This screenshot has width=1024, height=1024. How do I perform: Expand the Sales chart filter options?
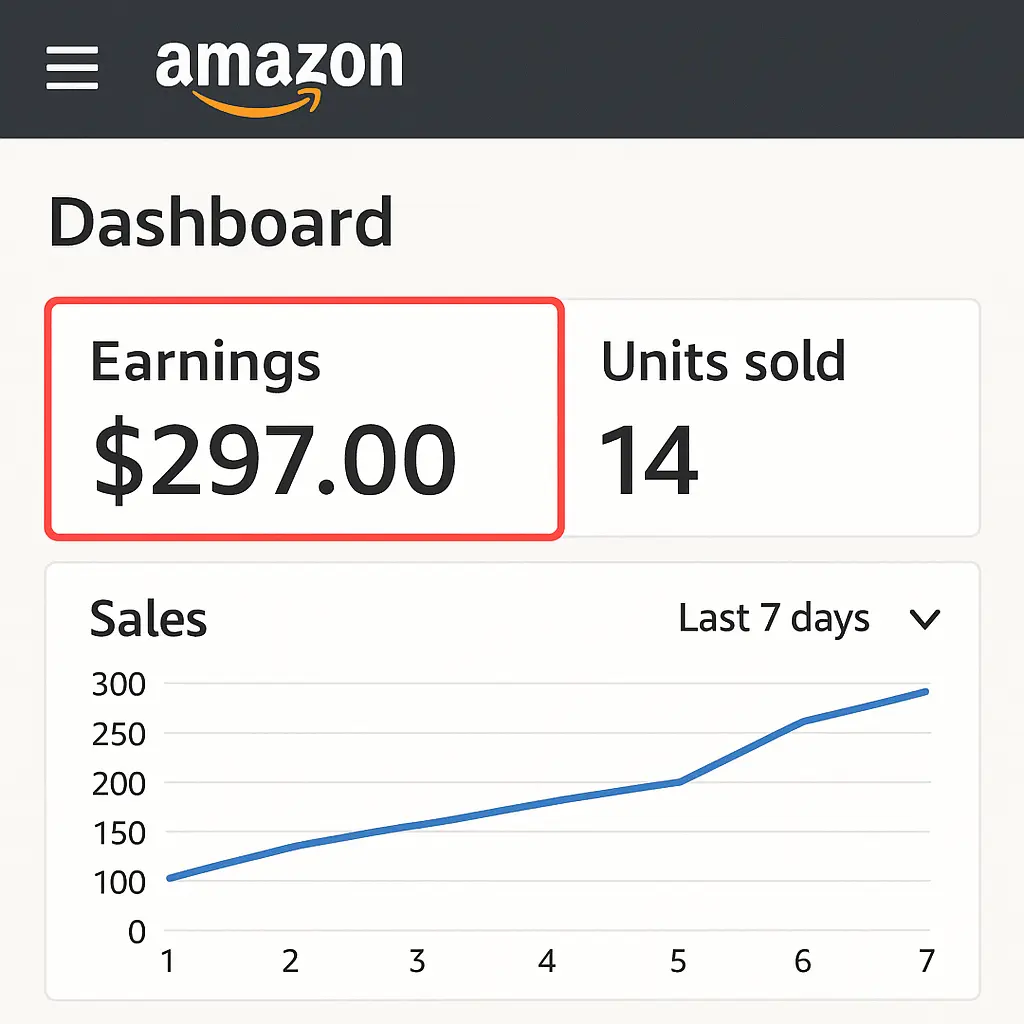925,618
